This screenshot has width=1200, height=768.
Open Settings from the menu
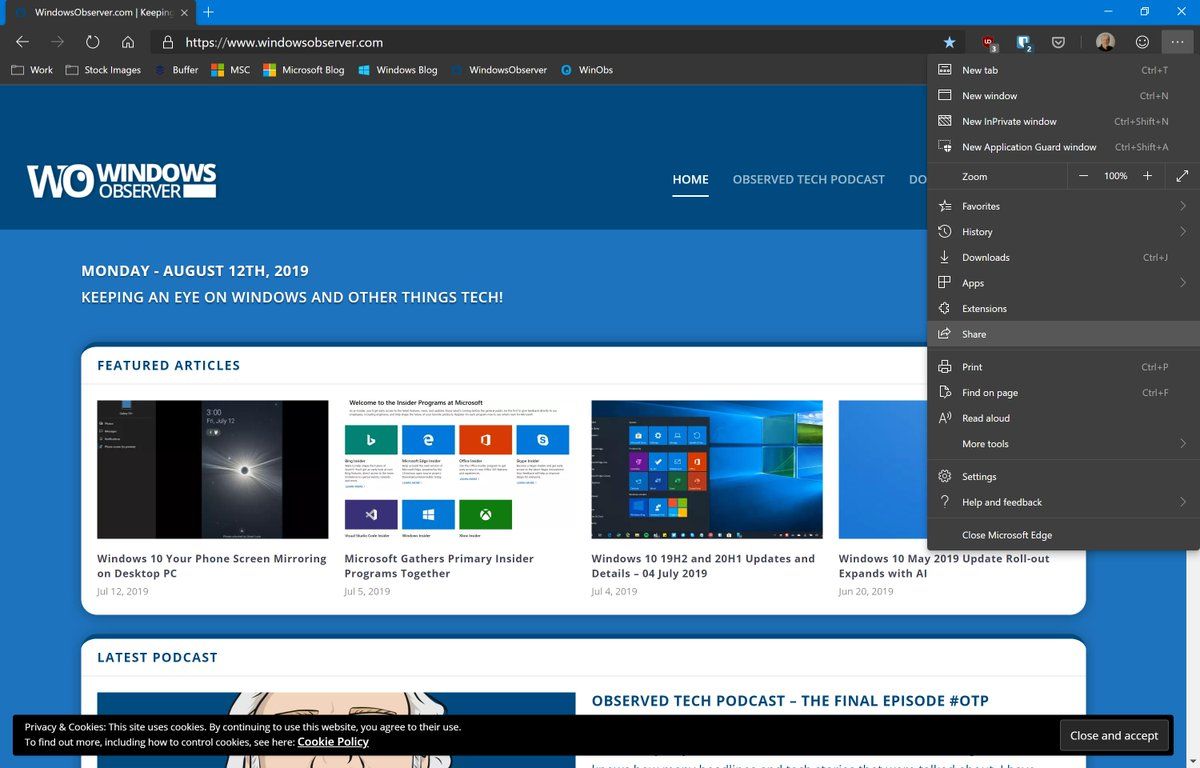(x=1063, y=477)
